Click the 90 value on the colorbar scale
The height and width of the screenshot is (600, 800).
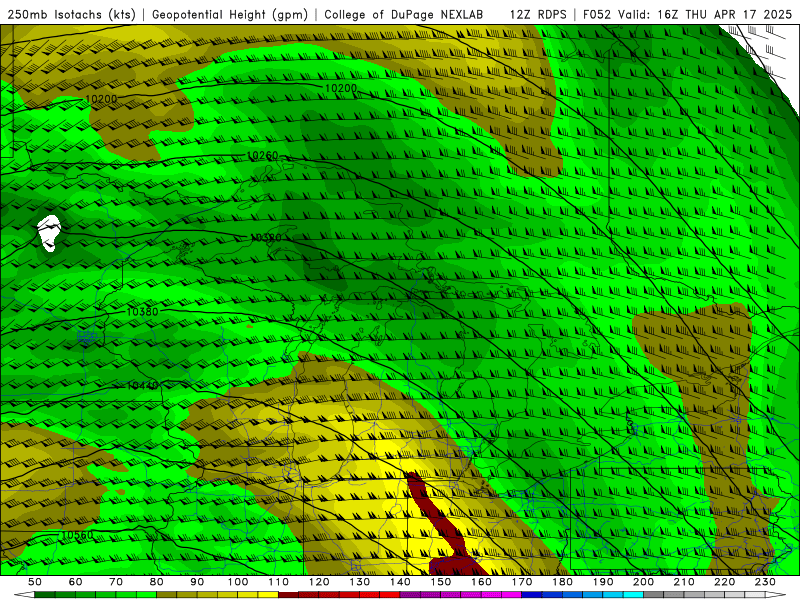(x=197, y=582)
